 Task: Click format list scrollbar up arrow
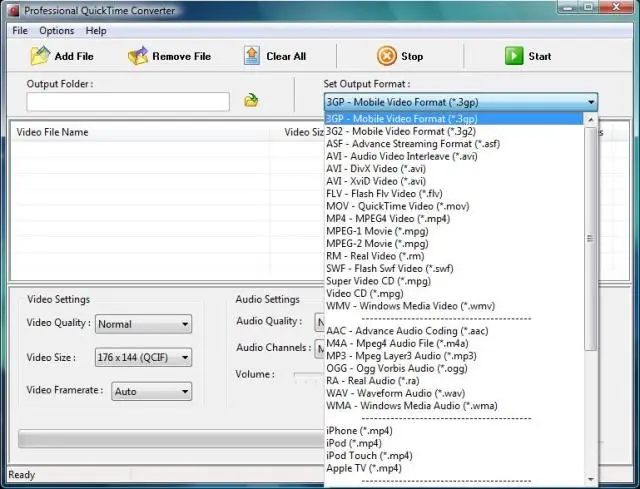point(591,119)
